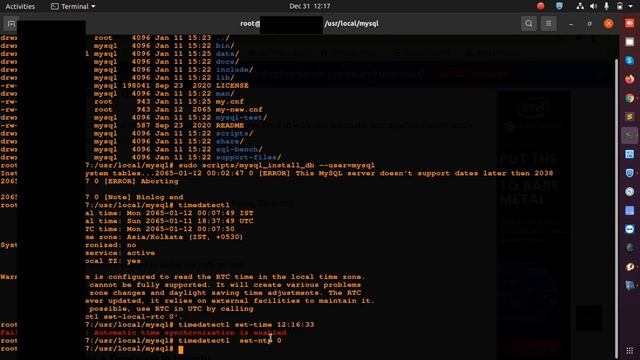Close the terminal with orange X button
The width and height of the screenshot is (640, 360).
tap(608, 24)
